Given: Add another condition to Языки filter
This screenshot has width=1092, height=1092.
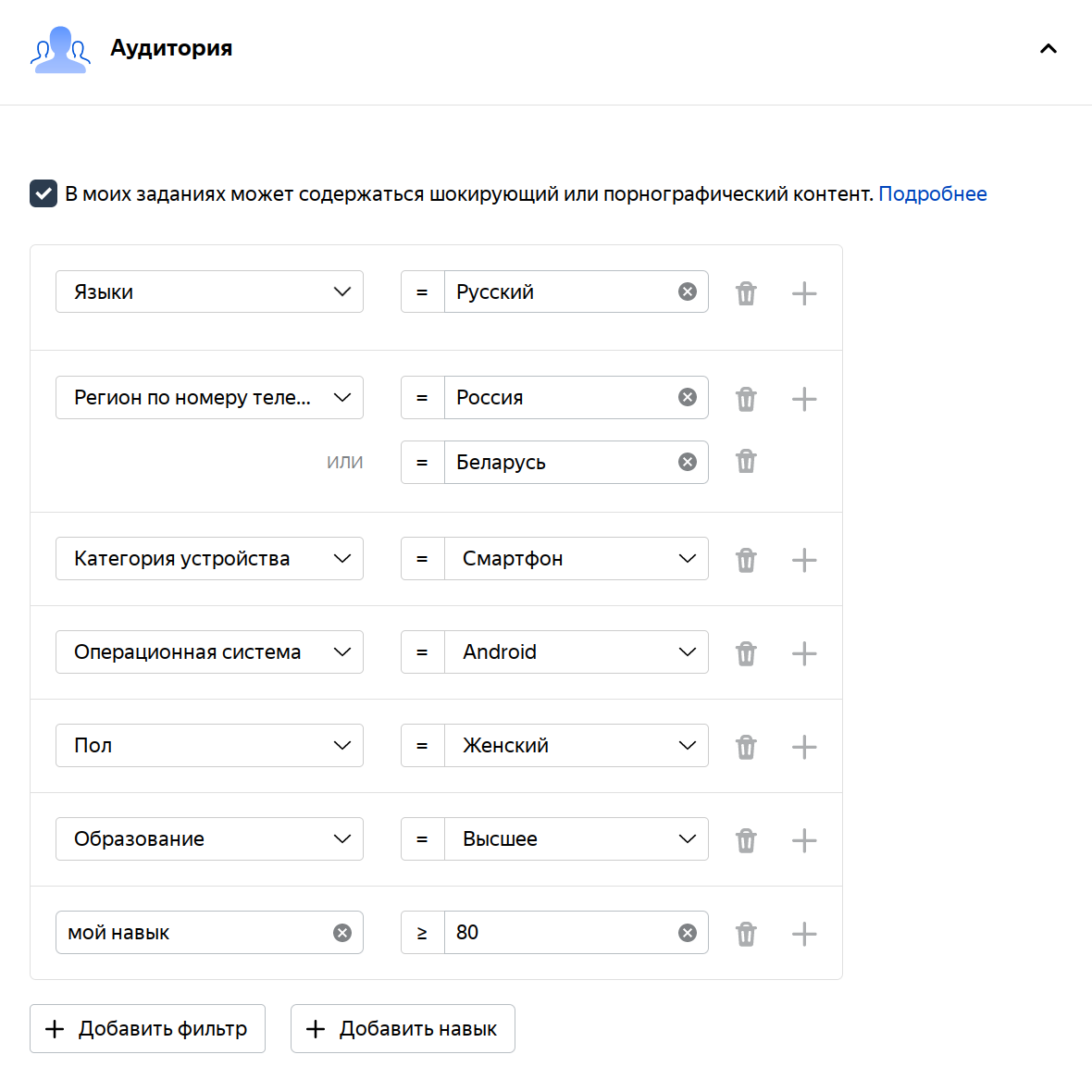Looking at the screenshot, I should (804, 293).
